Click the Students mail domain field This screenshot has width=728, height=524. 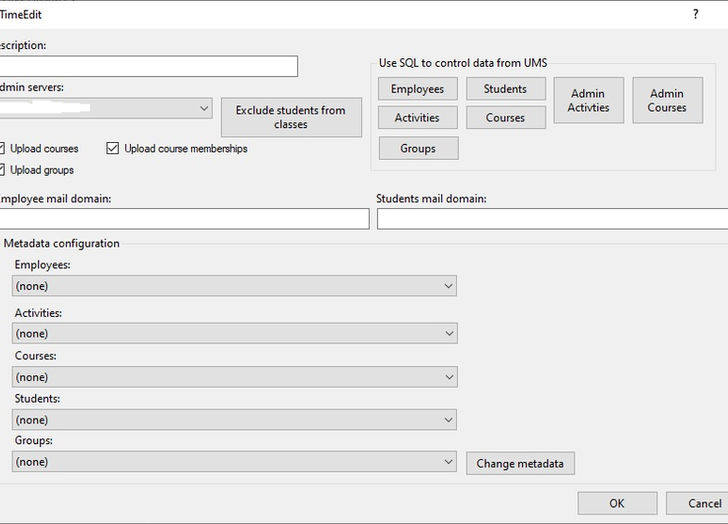552,219
